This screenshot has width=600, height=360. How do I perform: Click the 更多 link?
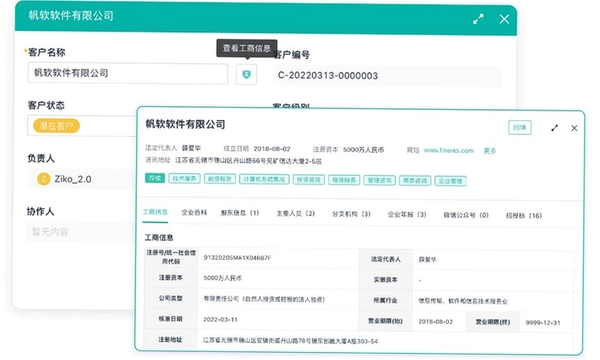coord(489,151)
